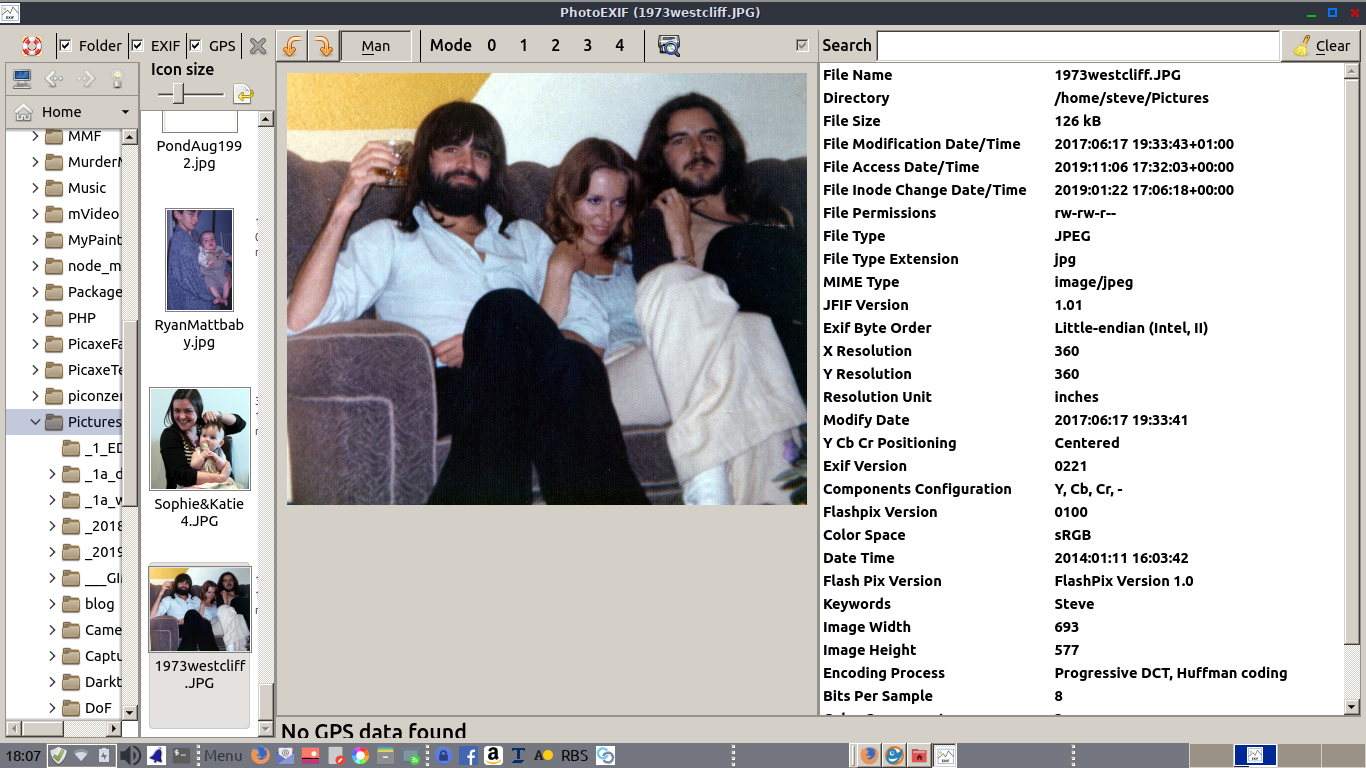The height and width of the screenshot is (768, 1366).
Task: Click the computer icon above the Home dropdown
Action: pos(22,78)
